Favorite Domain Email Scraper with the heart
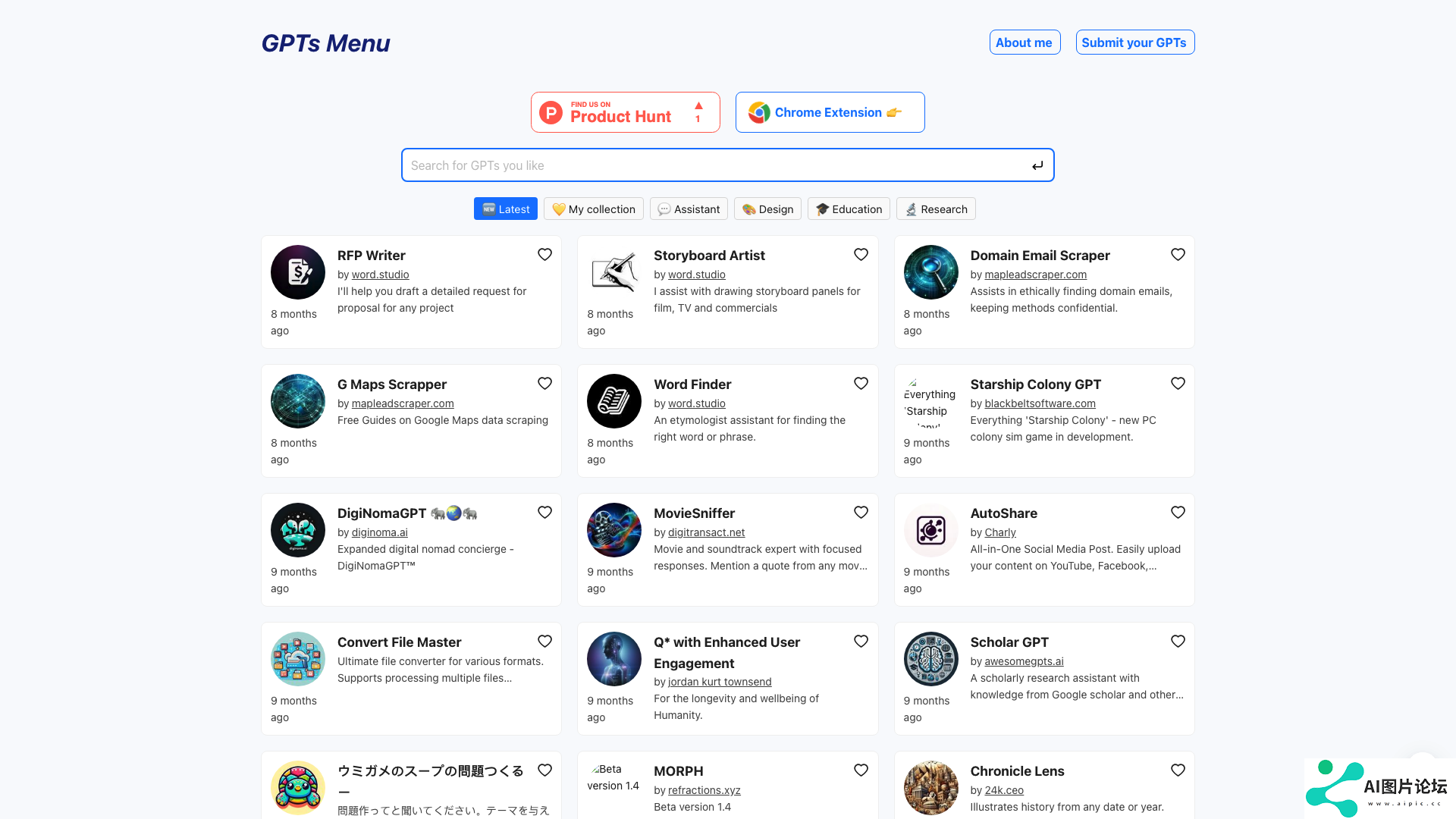This screenshot has height=819, width=1456. [x=1178, y=255]
